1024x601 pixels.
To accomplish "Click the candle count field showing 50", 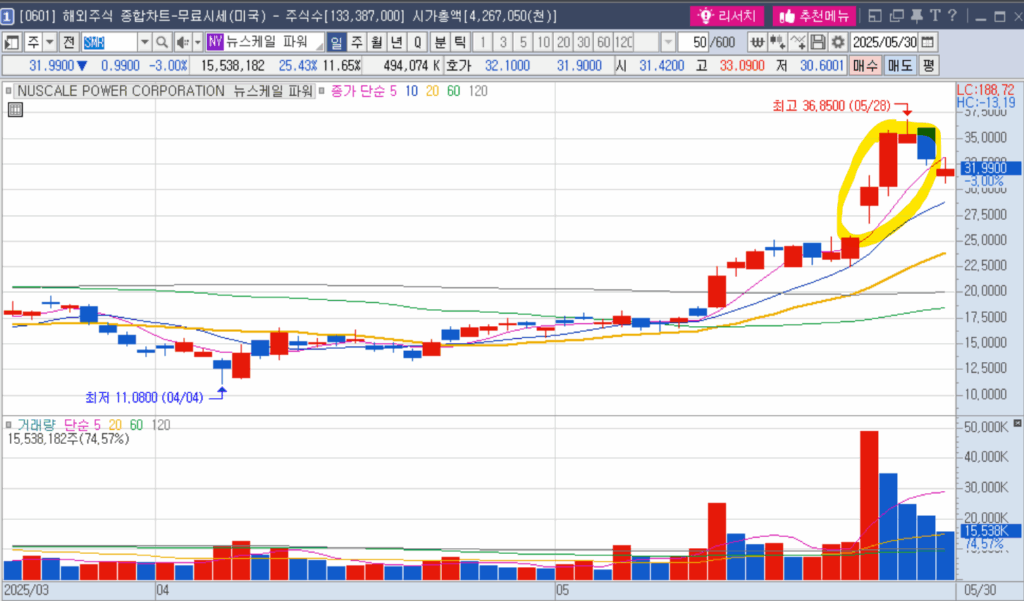I will (x=694, y=42).
